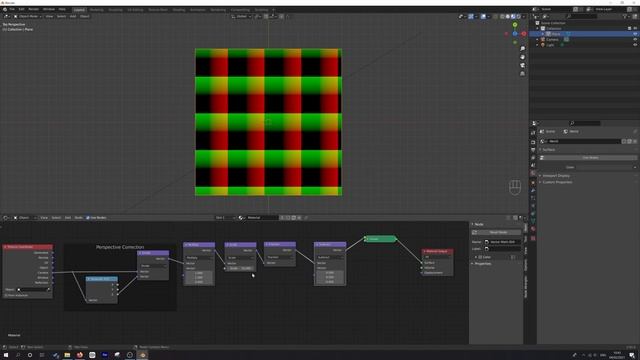Click the outliner search field
The image size is (640, 360).
pyautogui.click(x=581, y=16)
